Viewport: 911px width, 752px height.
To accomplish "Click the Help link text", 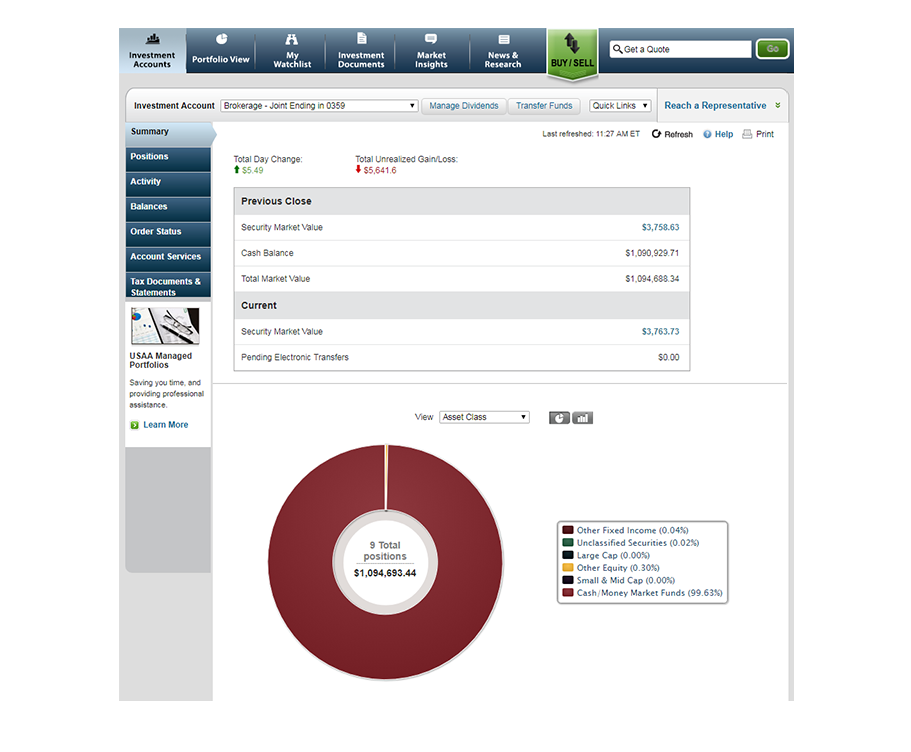I will pos(724,134).
